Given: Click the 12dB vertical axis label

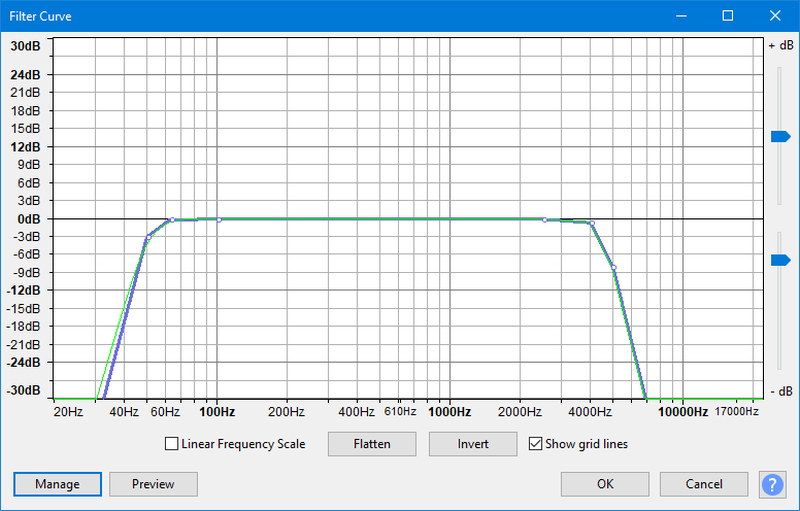Looking at the screenshot, I should [x=26, y=147].
